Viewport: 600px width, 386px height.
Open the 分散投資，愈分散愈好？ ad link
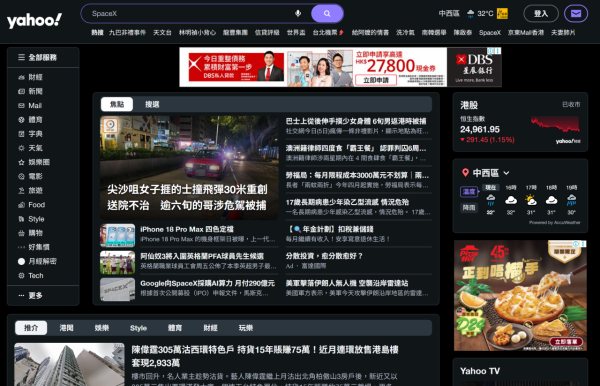click(x=324, y=256)
